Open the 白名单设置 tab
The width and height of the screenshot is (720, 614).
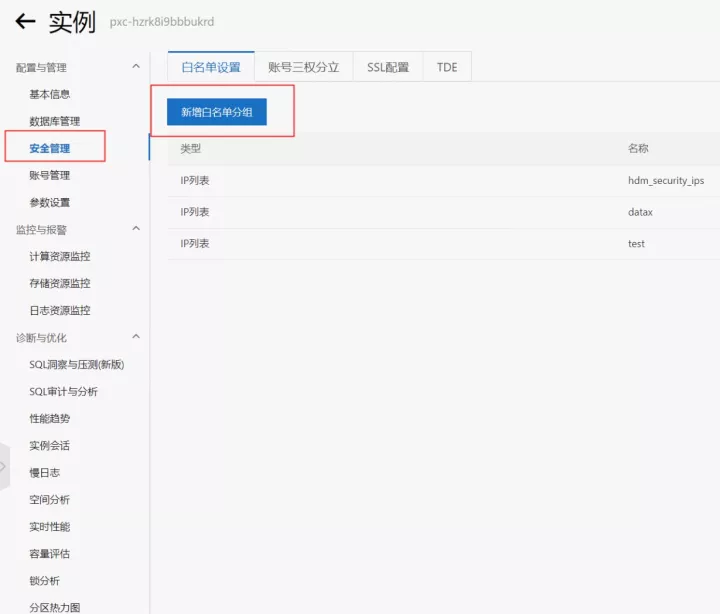(211, 67)
